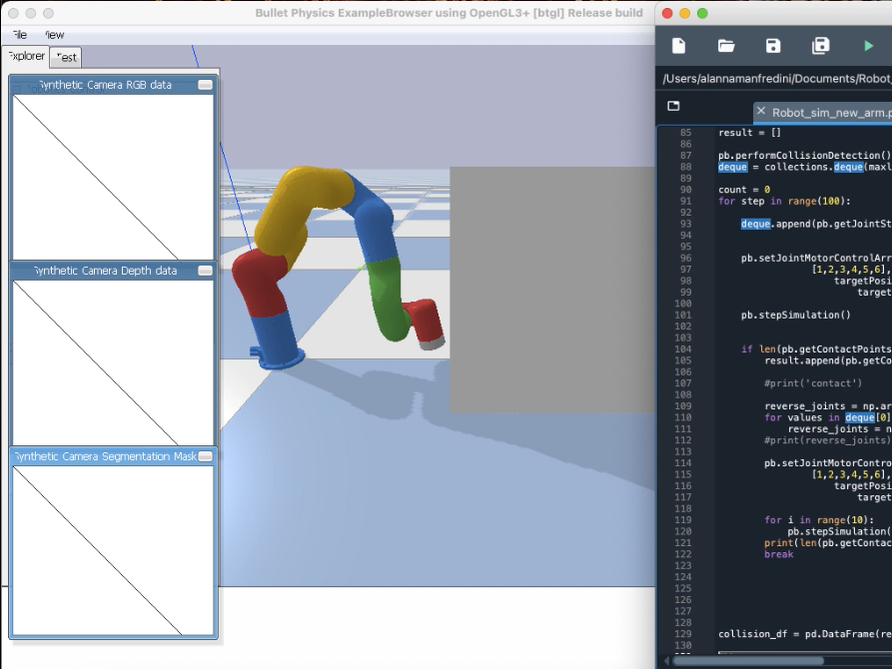This screenshot has width=892, height=669.
Task: Open a file using the folder icon
Action: [726, 46]
